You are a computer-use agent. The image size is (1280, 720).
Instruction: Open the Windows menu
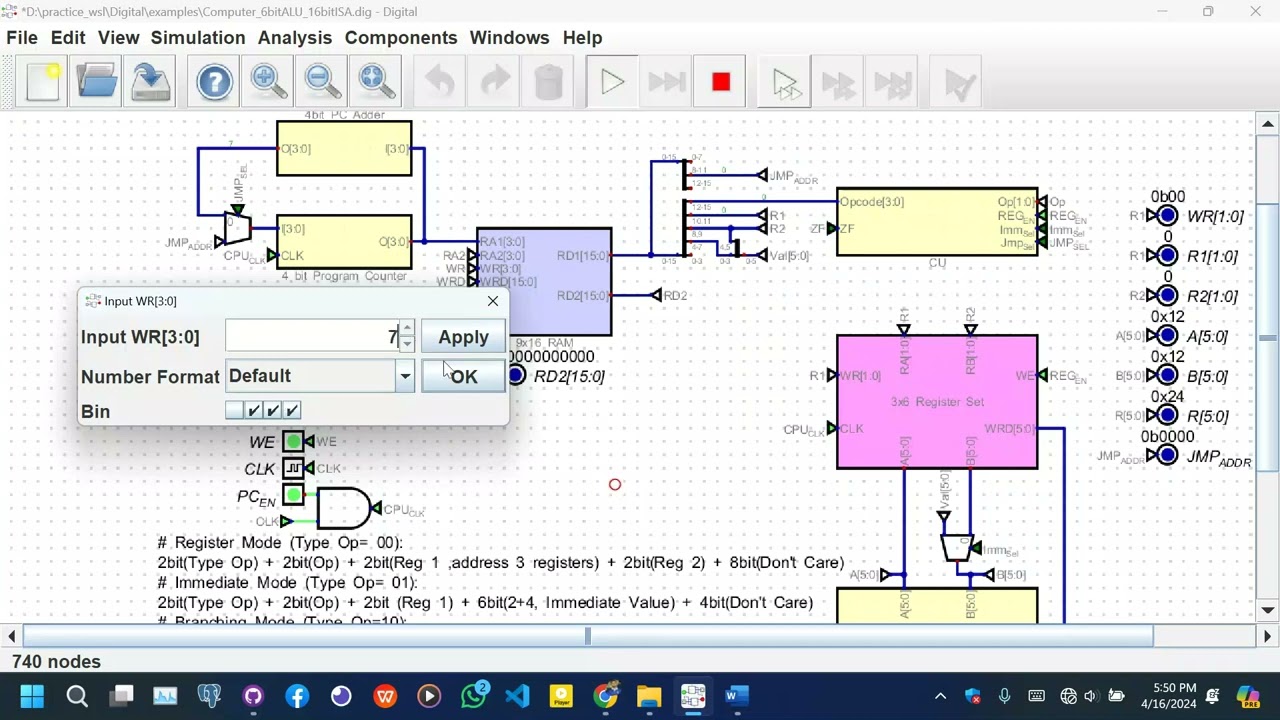[x=509, y=37]
